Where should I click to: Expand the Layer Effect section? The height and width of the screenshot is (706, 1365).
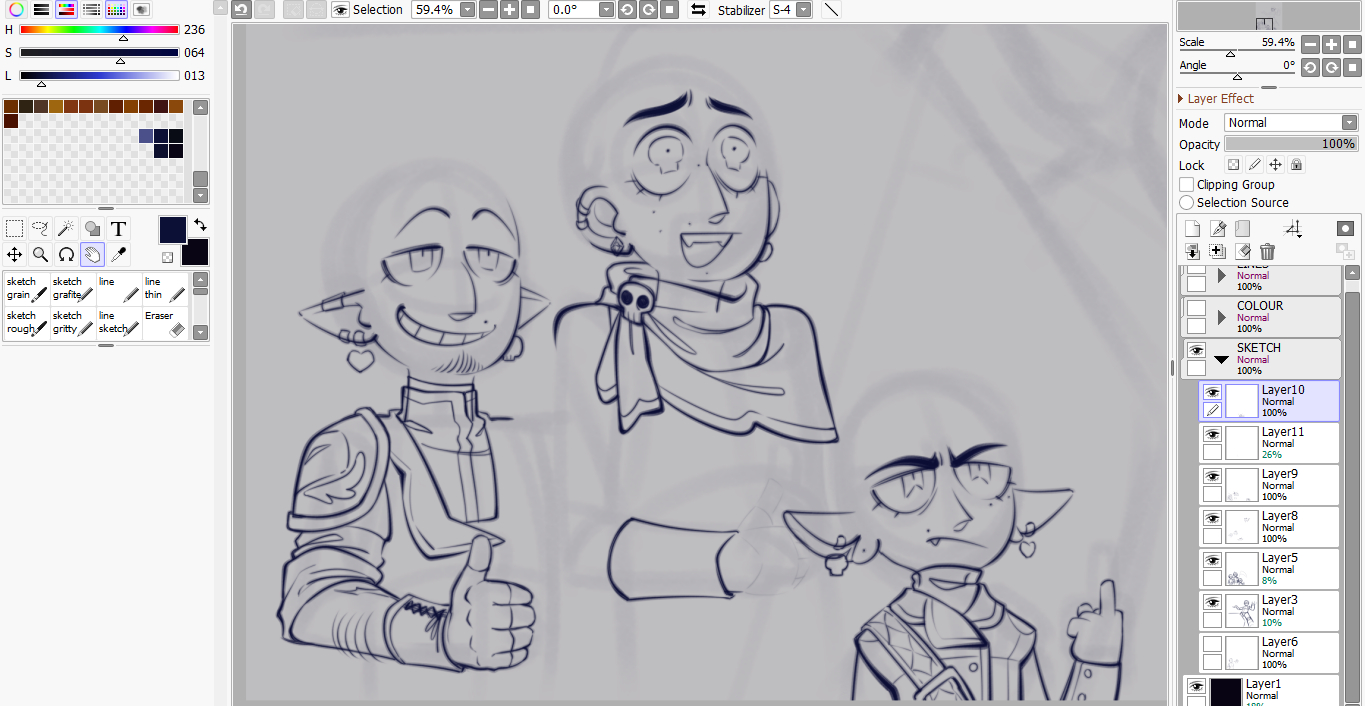1181,99
